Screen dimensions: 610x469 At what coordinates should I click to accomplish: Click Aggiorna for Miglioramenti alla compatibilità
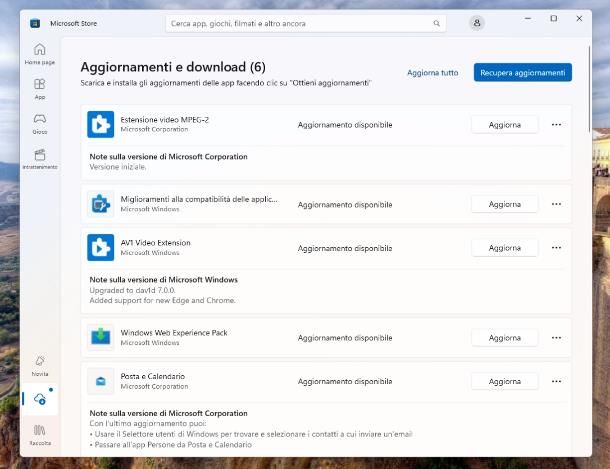[x=505, y=204]
